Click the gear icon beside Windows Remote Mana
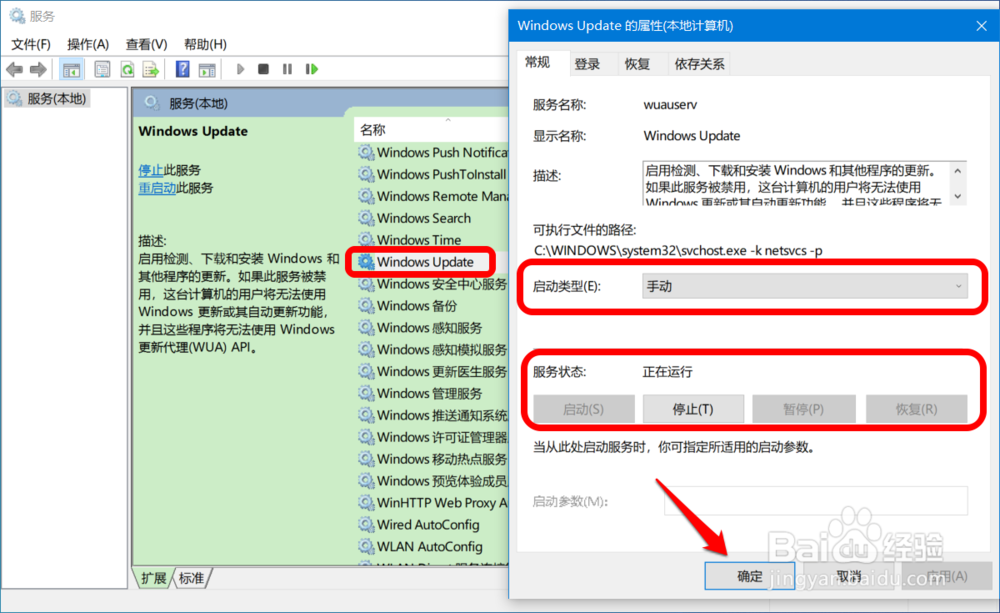Image resolution: width=1000 pixels, height=613 pixels. (366, 196)
